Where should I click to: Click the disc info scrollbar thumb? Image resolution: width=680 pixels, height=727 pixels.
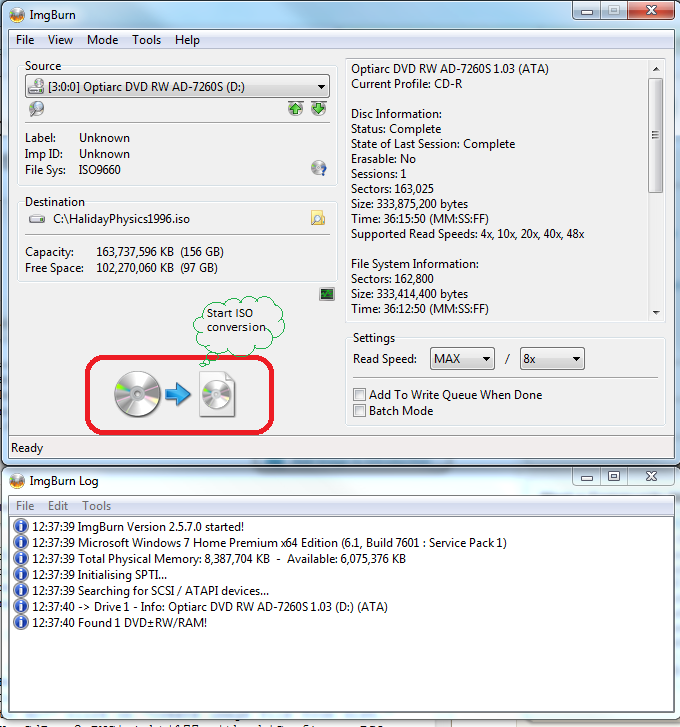click(x=655, y=135)
